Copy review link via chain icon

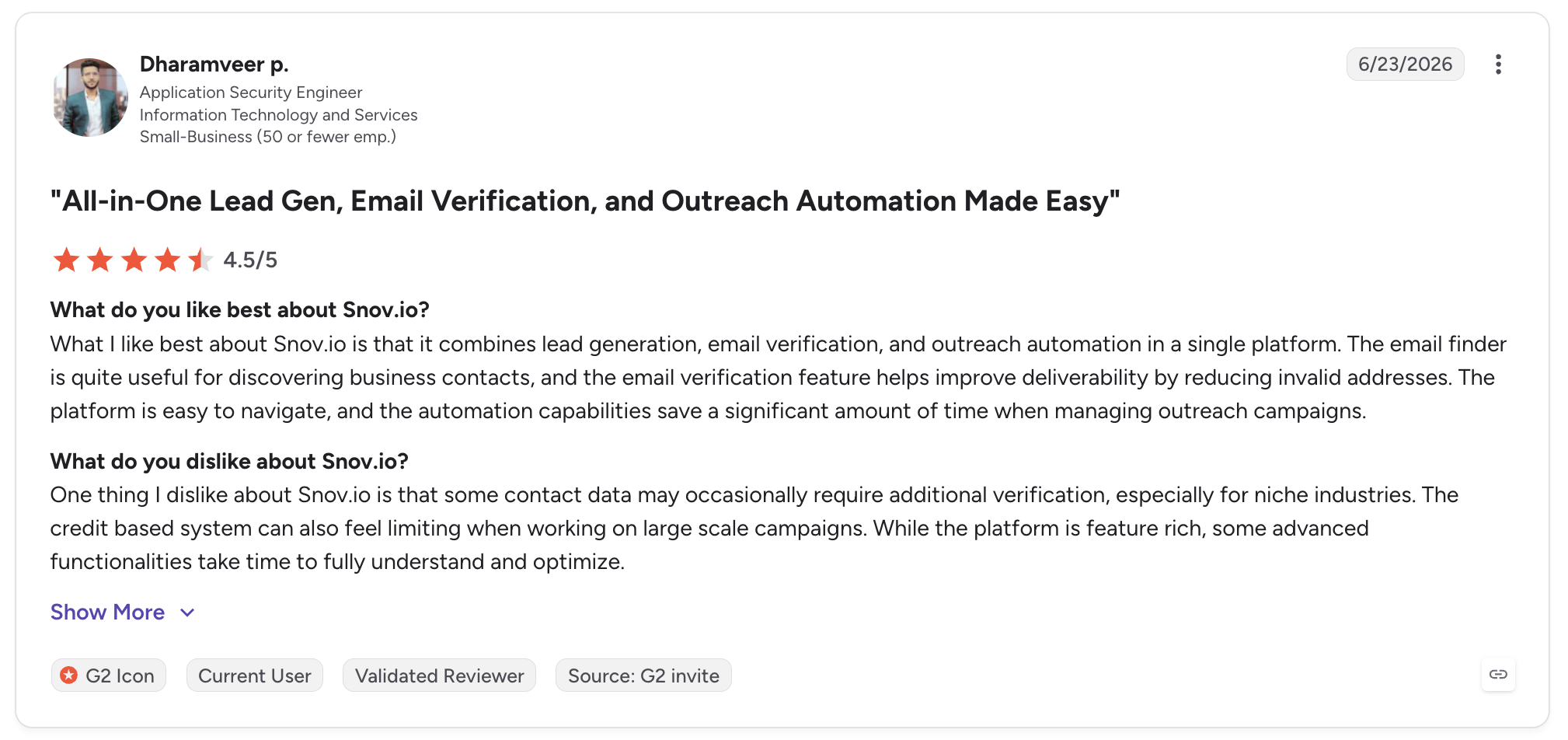(x=1498, y=675)
